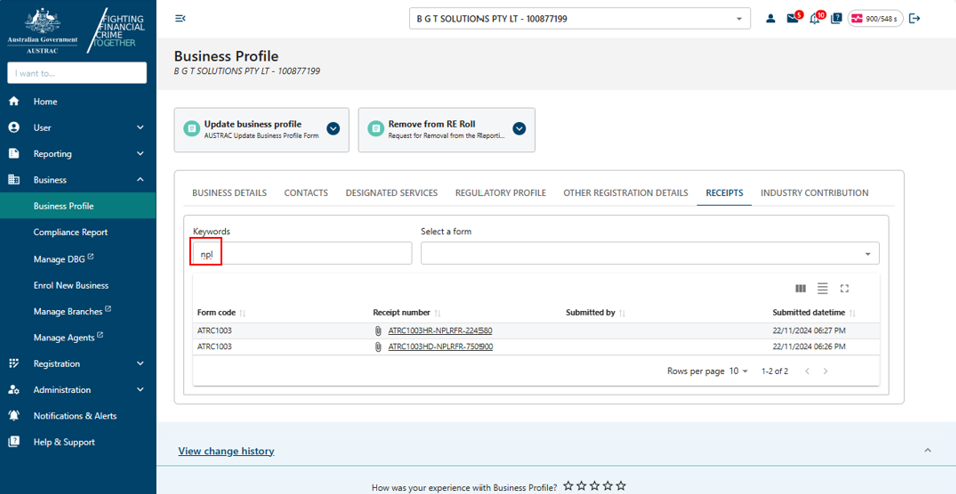Click View change history link
This screenshot has width=956, height=494.
pos(226,451)
